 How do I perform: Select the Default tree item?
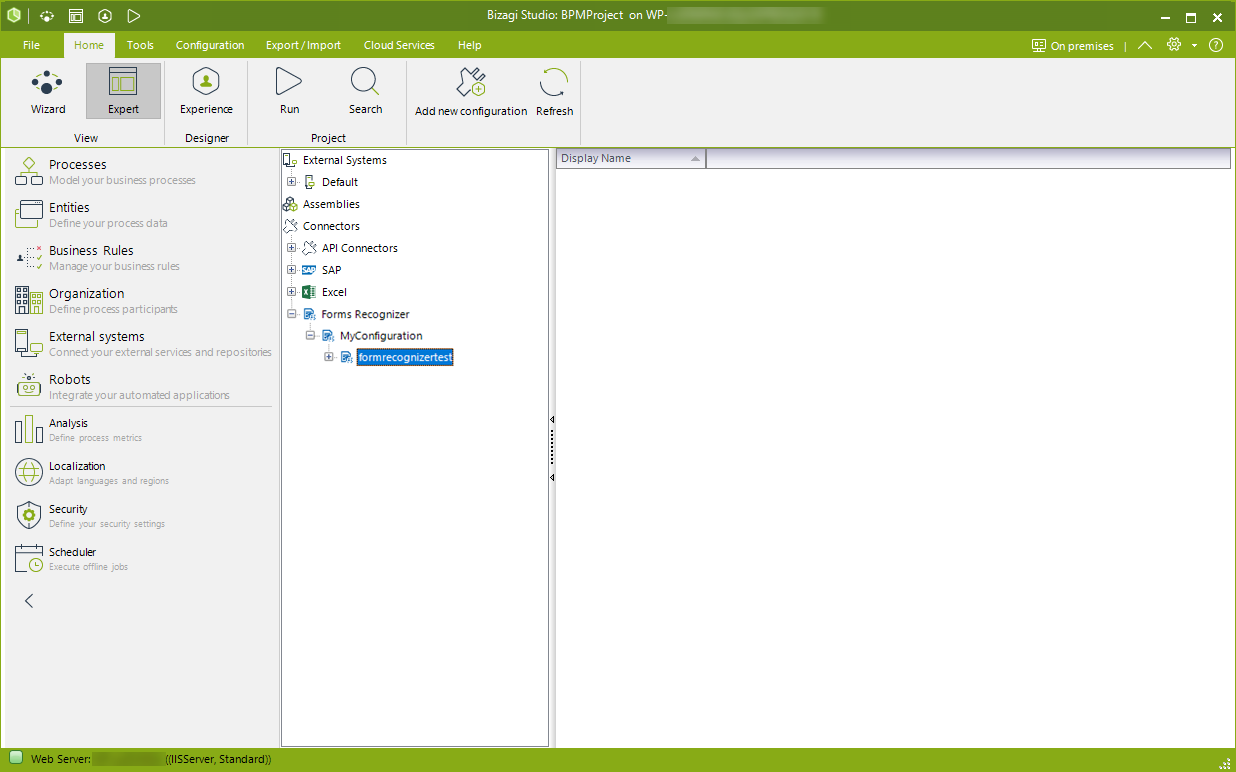pos(340,182)
